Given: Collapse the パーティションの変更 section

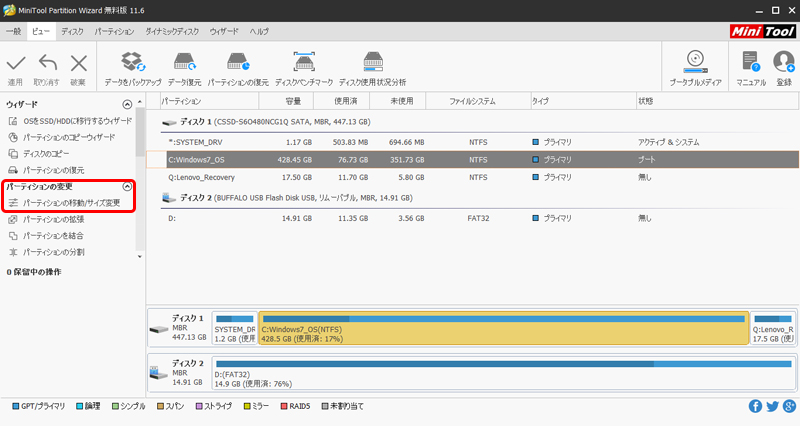Looking at the screenshot, I should tap(127, 187).
